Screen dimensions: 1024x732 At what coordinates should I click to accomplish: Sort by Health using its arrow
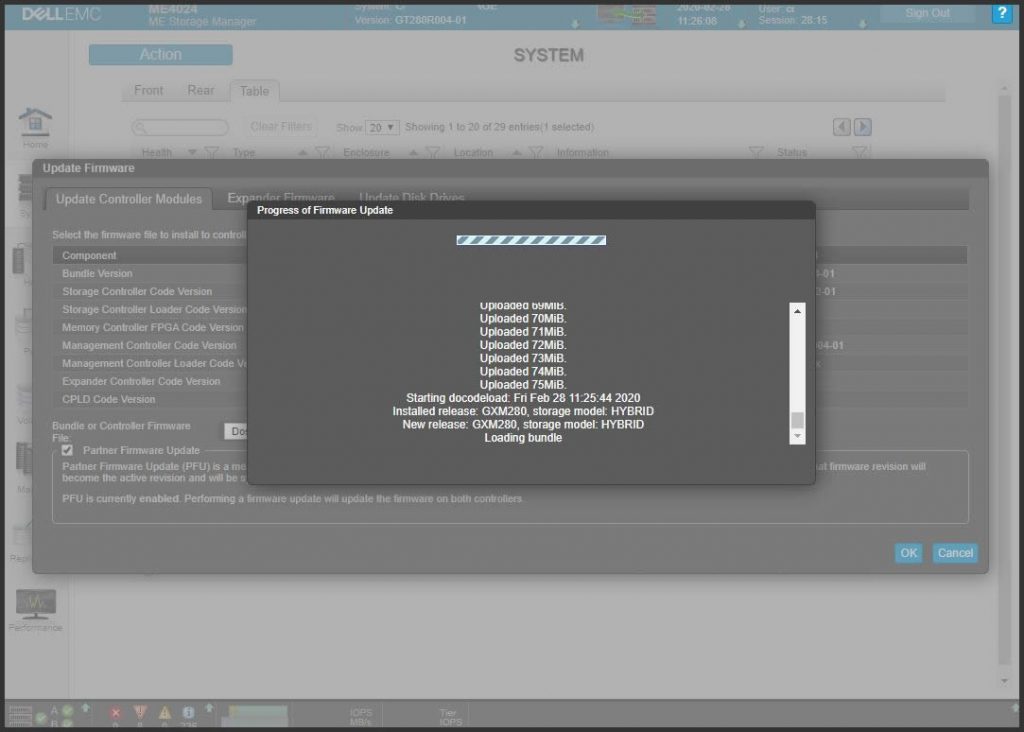[x=192, y=152]
